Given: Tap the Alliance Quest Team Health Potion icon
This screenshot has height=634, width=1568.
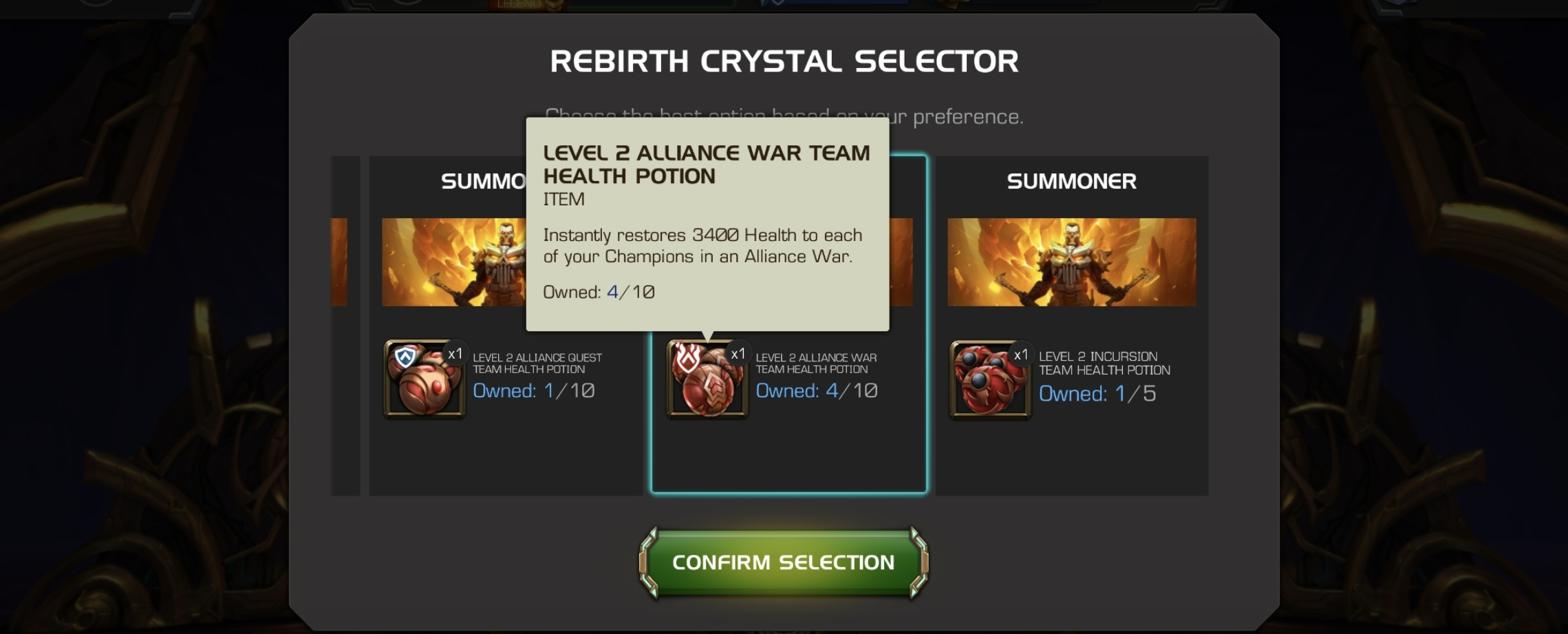Looking at the screenshot, I should click(425, 379).
